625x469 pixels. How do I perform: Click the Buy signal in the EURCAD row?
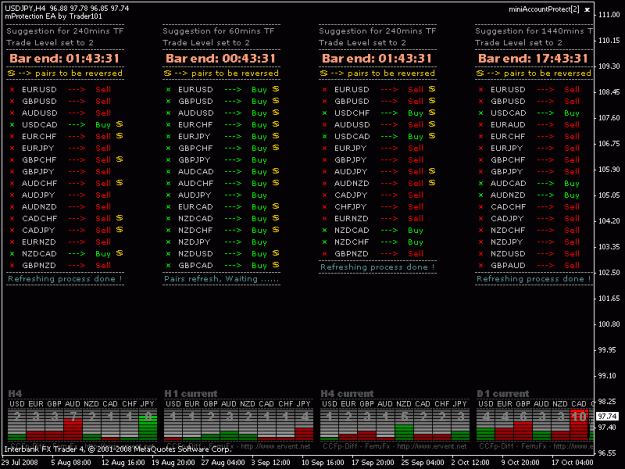click(259, 207)
